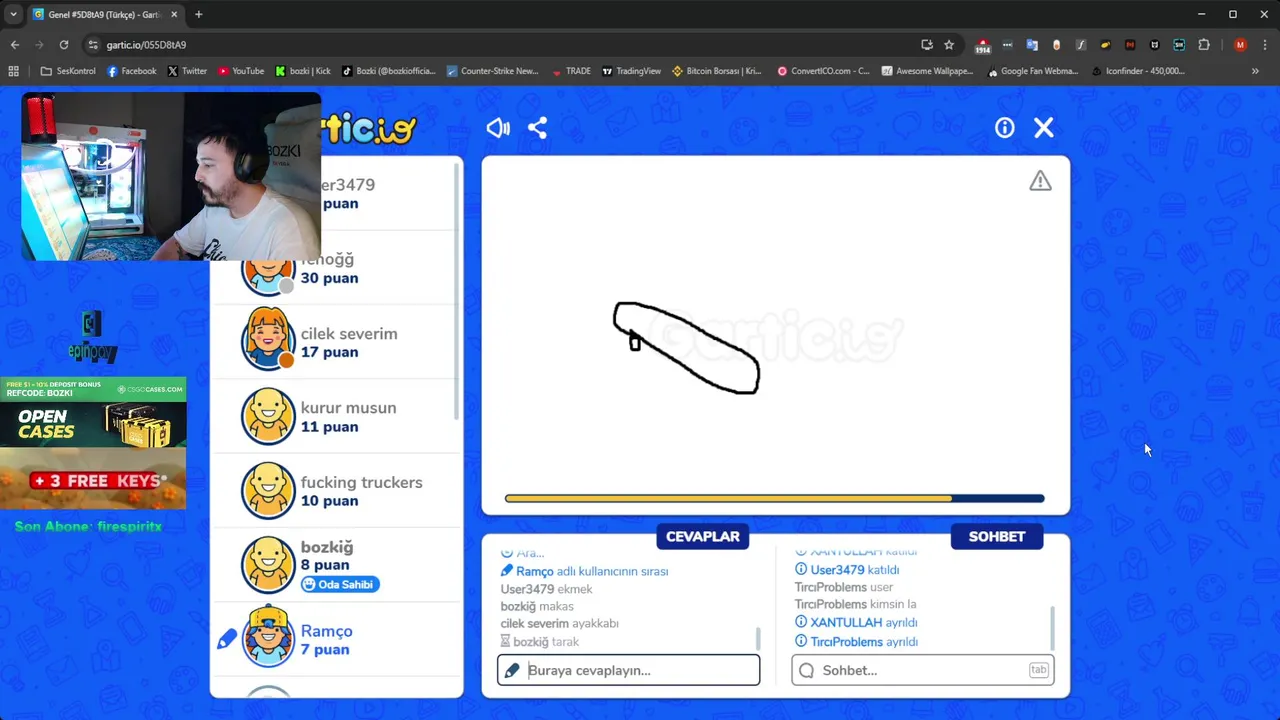Viewport: 1280px width, 720px height.
Task: Mute the game sound speaker icon
Action: tap(498, 128)
